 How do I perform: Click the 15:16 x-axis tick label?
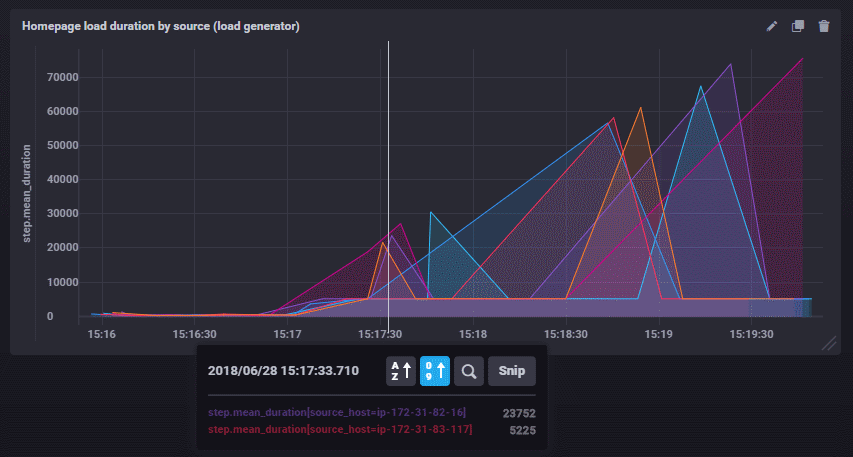click(102, 334)
